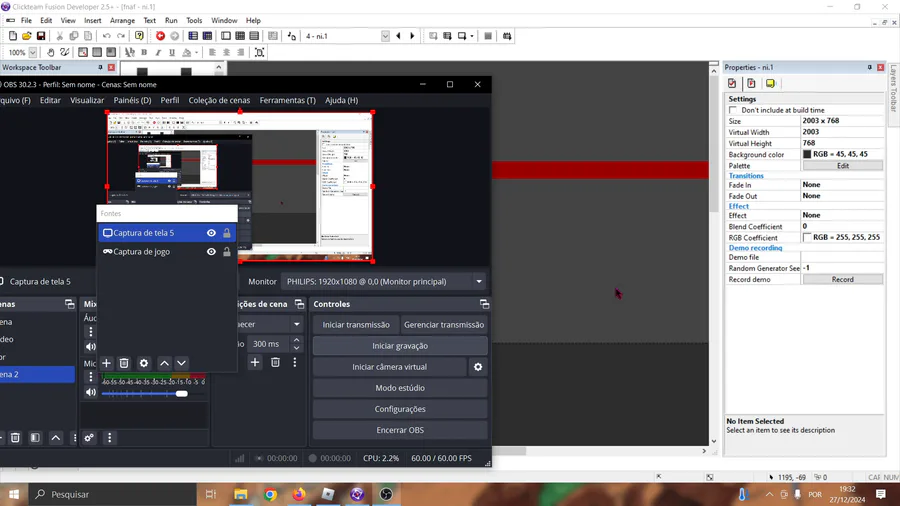Toggle visibility of Captura de jogo
This screenshot has height=506, width=900.
(211, 252)
